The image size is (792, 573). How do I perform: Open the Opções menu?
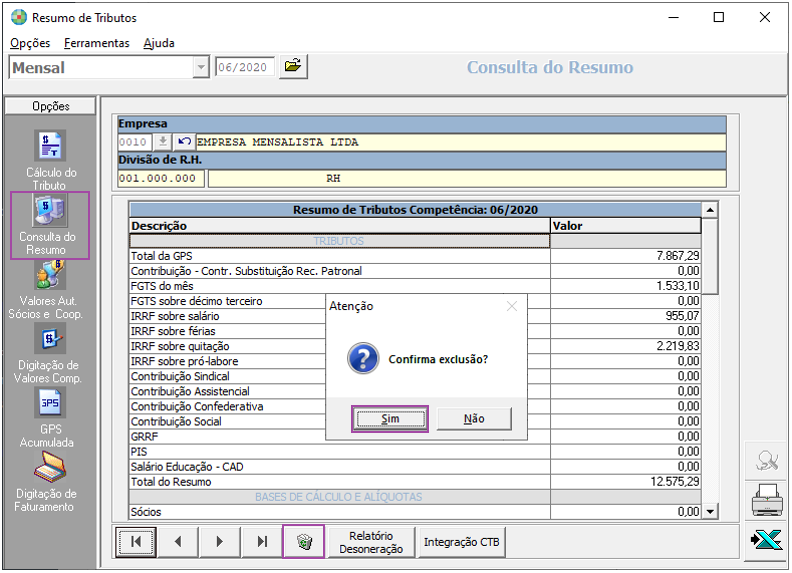coord(30,43)
